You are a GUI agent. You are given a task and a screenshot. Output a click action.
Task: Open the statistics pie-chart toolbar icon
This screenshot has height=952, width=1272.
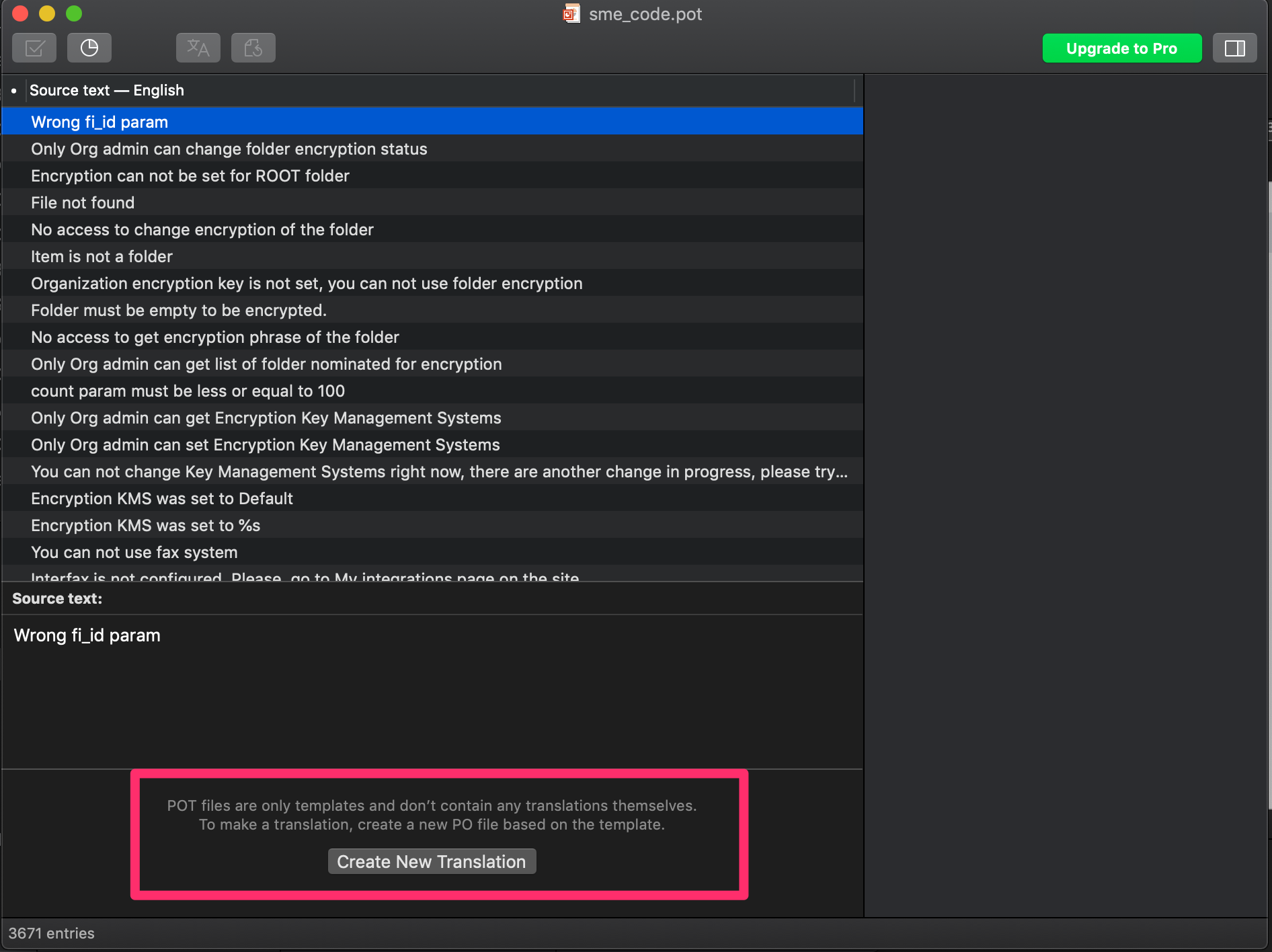[89, 48]
